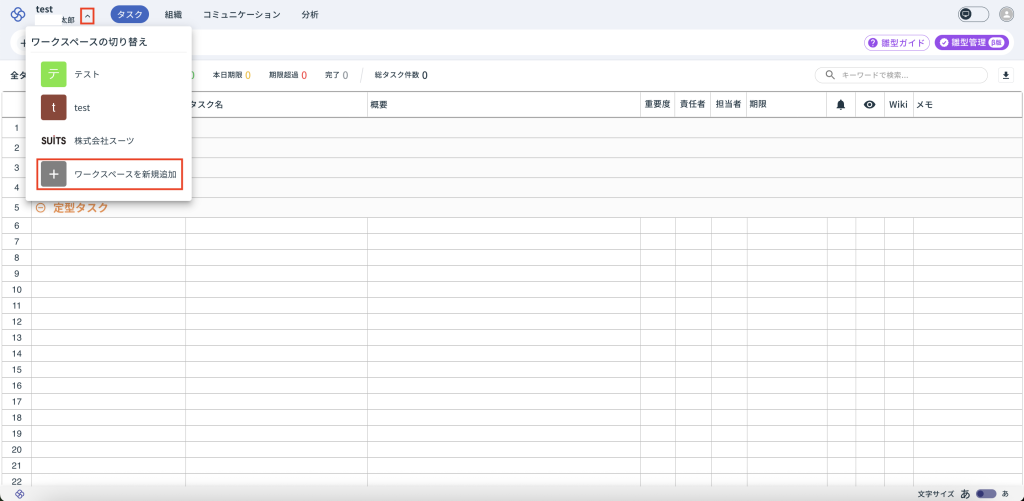Select the green テスト workspace icon

click(54, 74)
